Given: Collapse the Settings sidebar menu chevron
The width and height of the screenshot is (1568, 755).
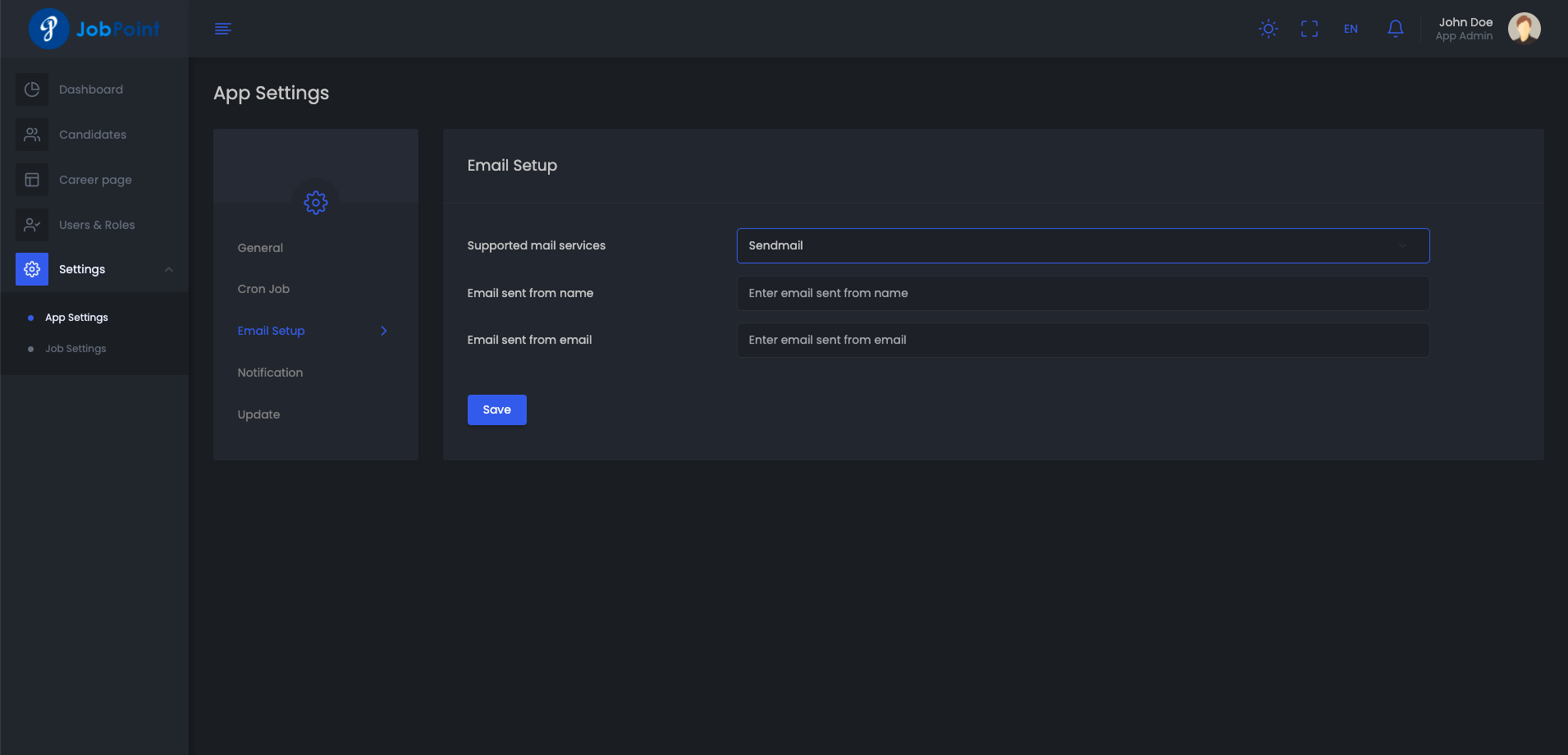Looking at the screenshot, I should coord(169,269).
